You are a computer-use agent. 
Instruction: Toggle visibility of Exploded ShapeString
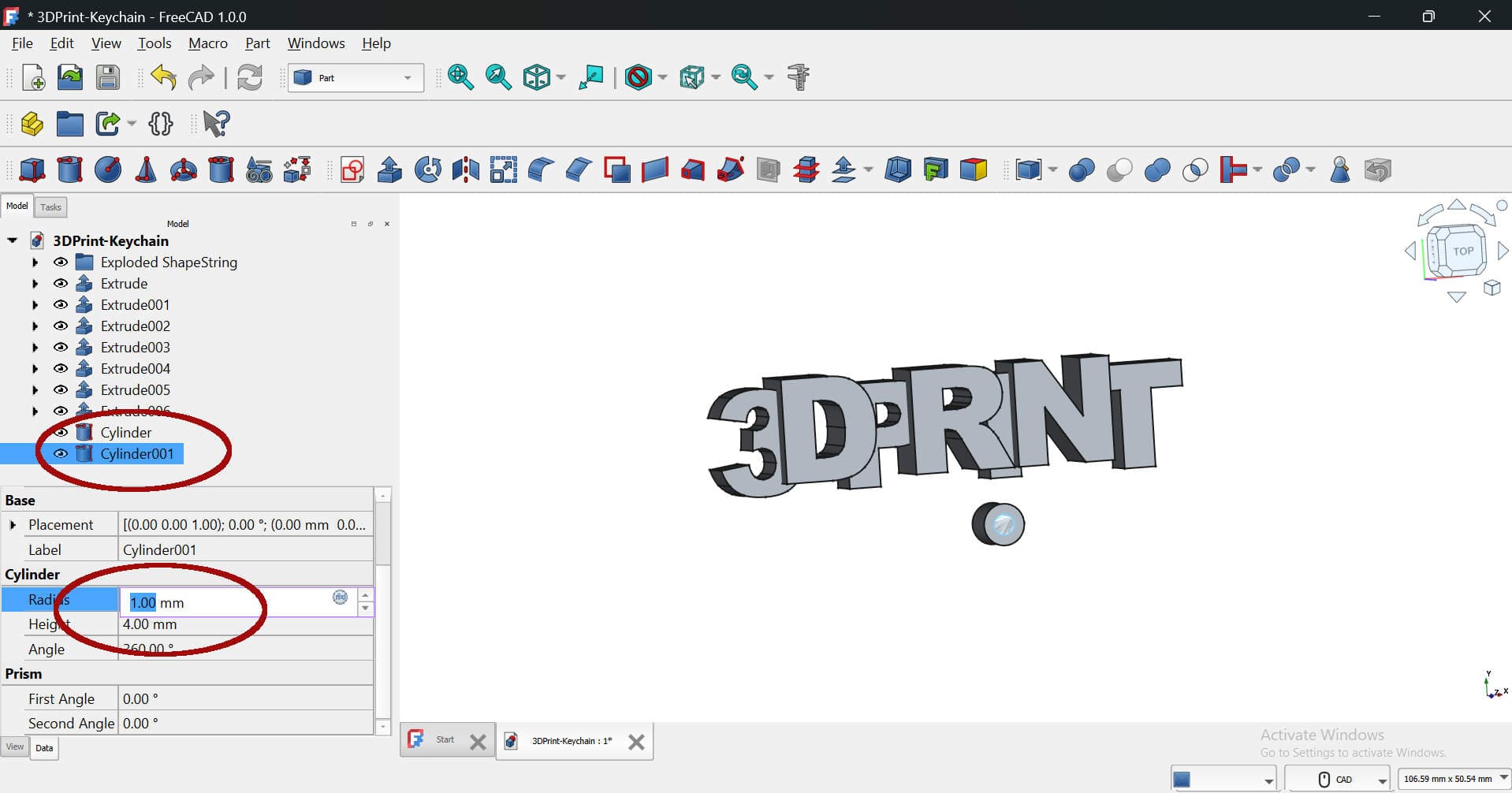click(61, 262)
